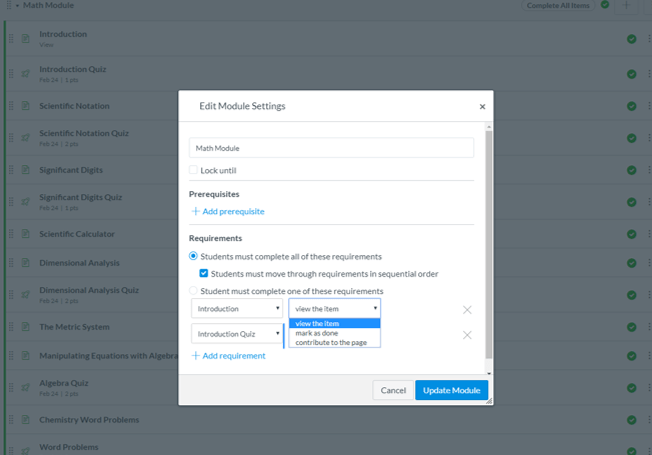Click the Update Module button
Screen dimensions: 652x455
pos(451,390)
